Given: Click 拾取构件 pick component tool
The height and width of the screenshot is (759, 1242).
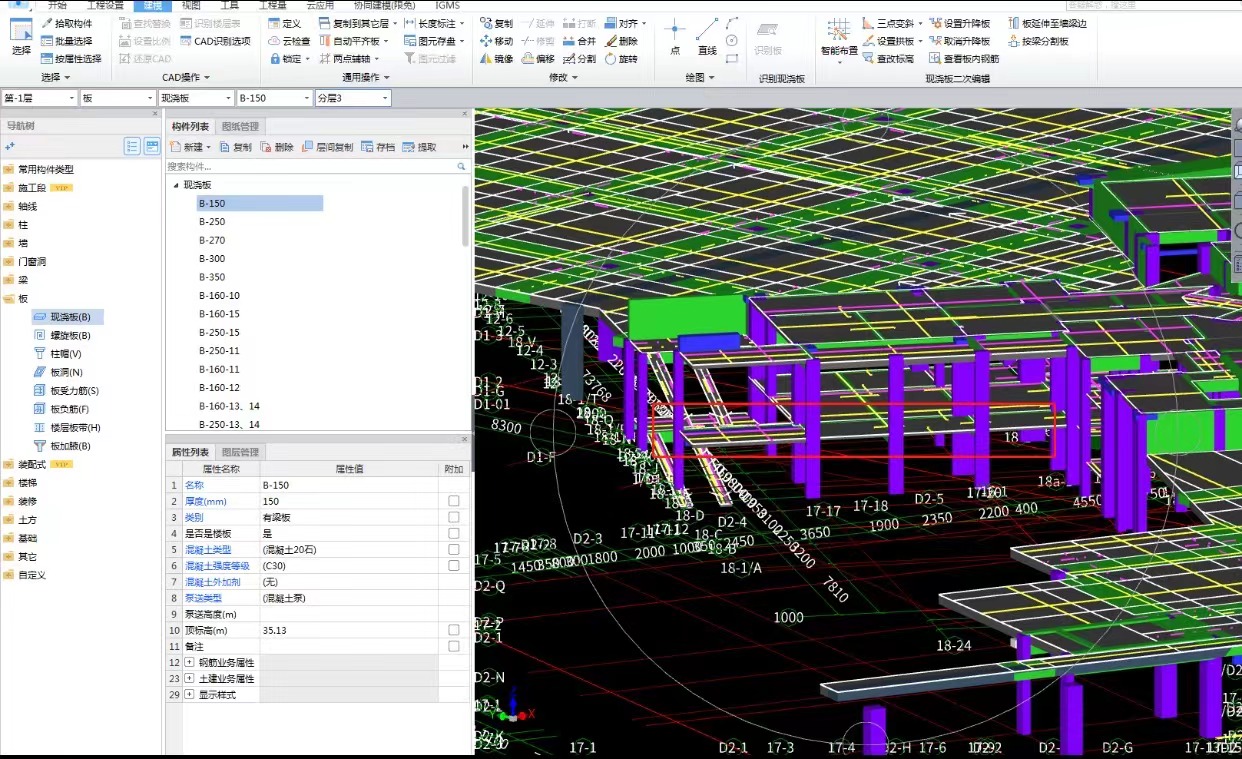Looking at the screenshot, I should [66, 23].
